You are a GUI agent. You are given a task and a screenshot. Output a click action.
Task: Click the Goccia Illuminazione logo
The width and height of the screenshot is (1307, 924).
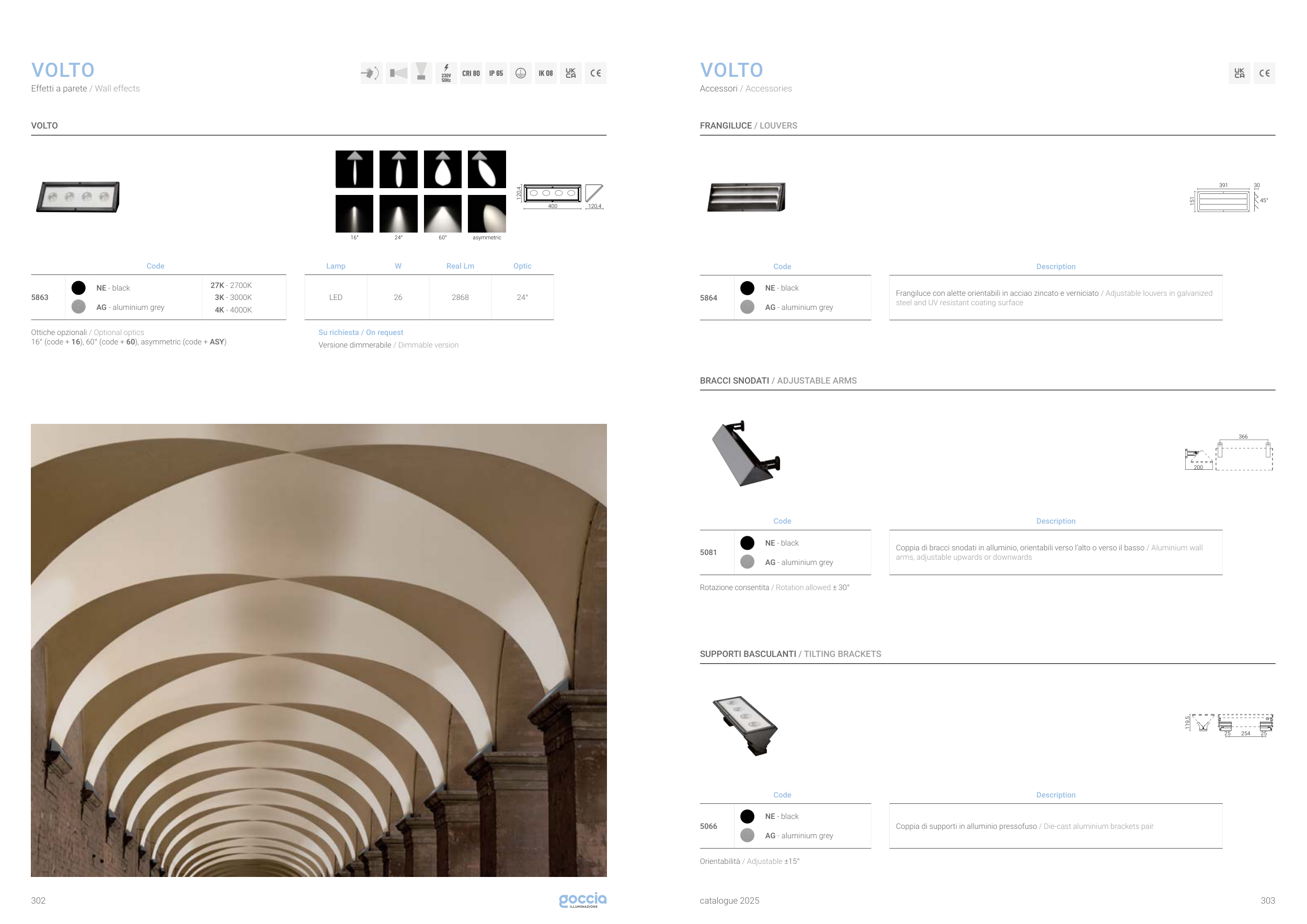582,899
